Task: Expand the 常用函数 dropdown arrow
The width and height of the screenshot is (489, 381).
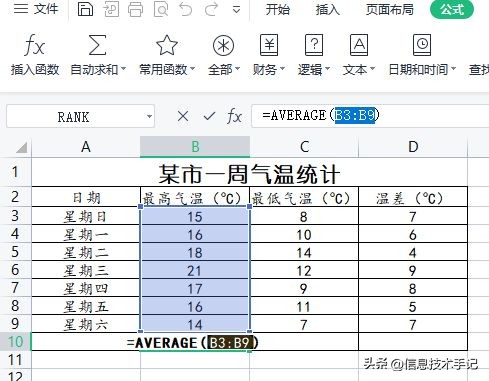Action: coord(192,69)
